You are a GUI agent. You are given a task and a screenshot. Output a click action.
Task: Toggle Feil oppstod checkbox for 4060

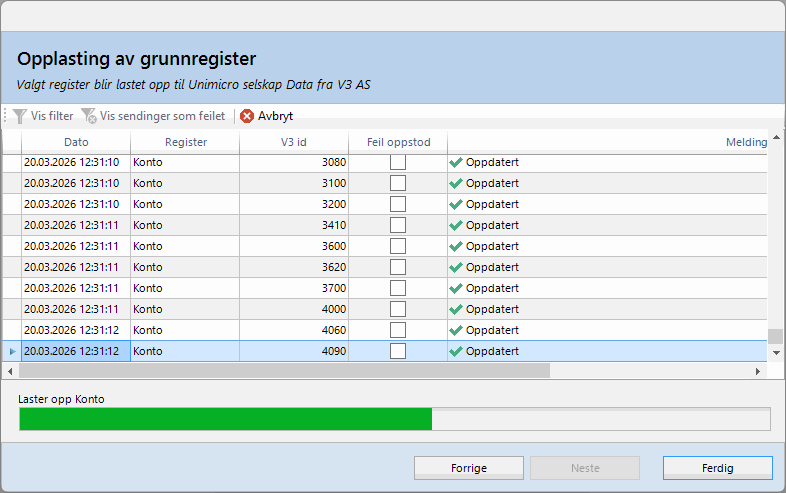click(398, 330)
